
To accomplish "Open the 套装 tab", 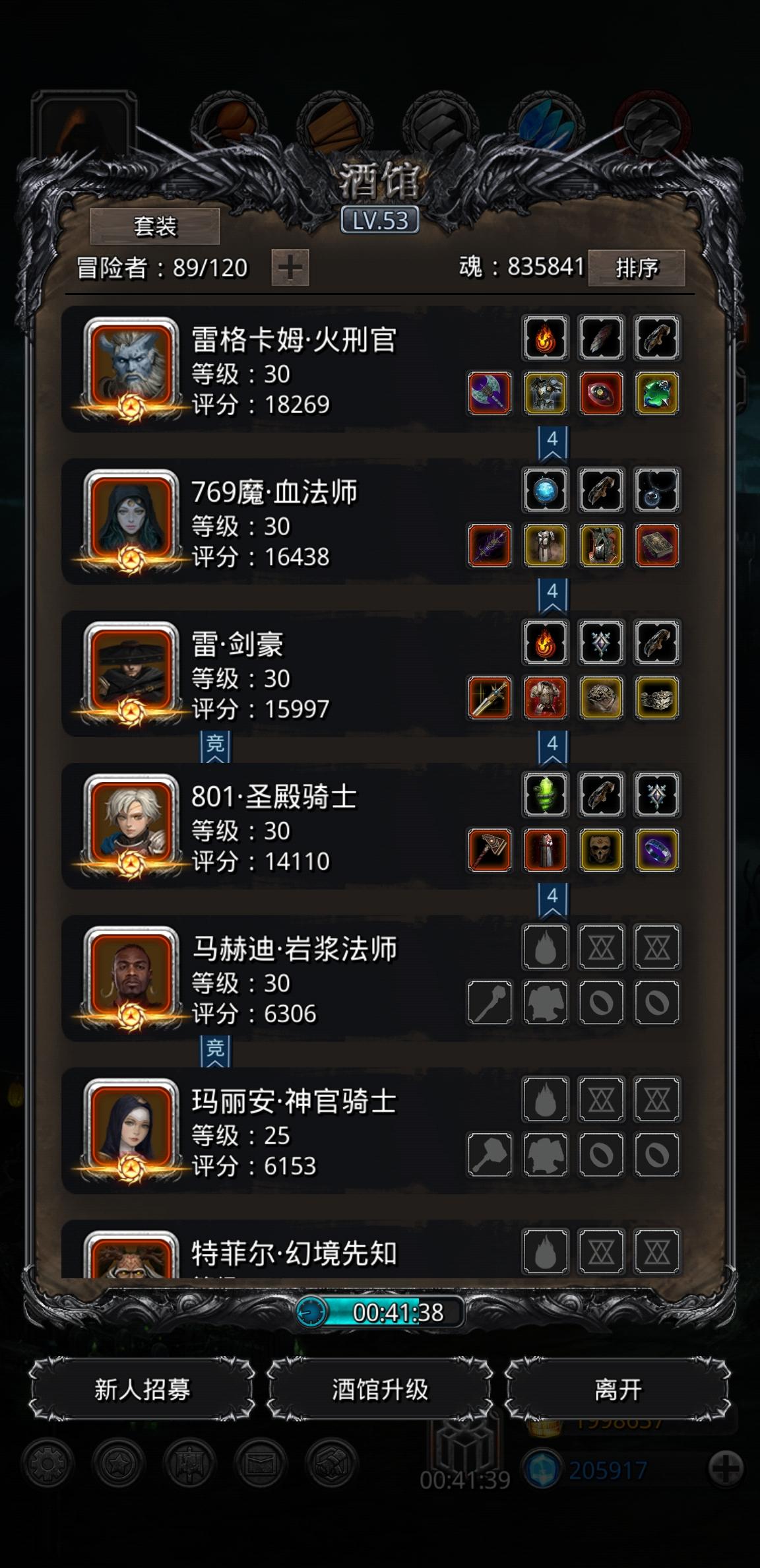I will click(155, 226).
